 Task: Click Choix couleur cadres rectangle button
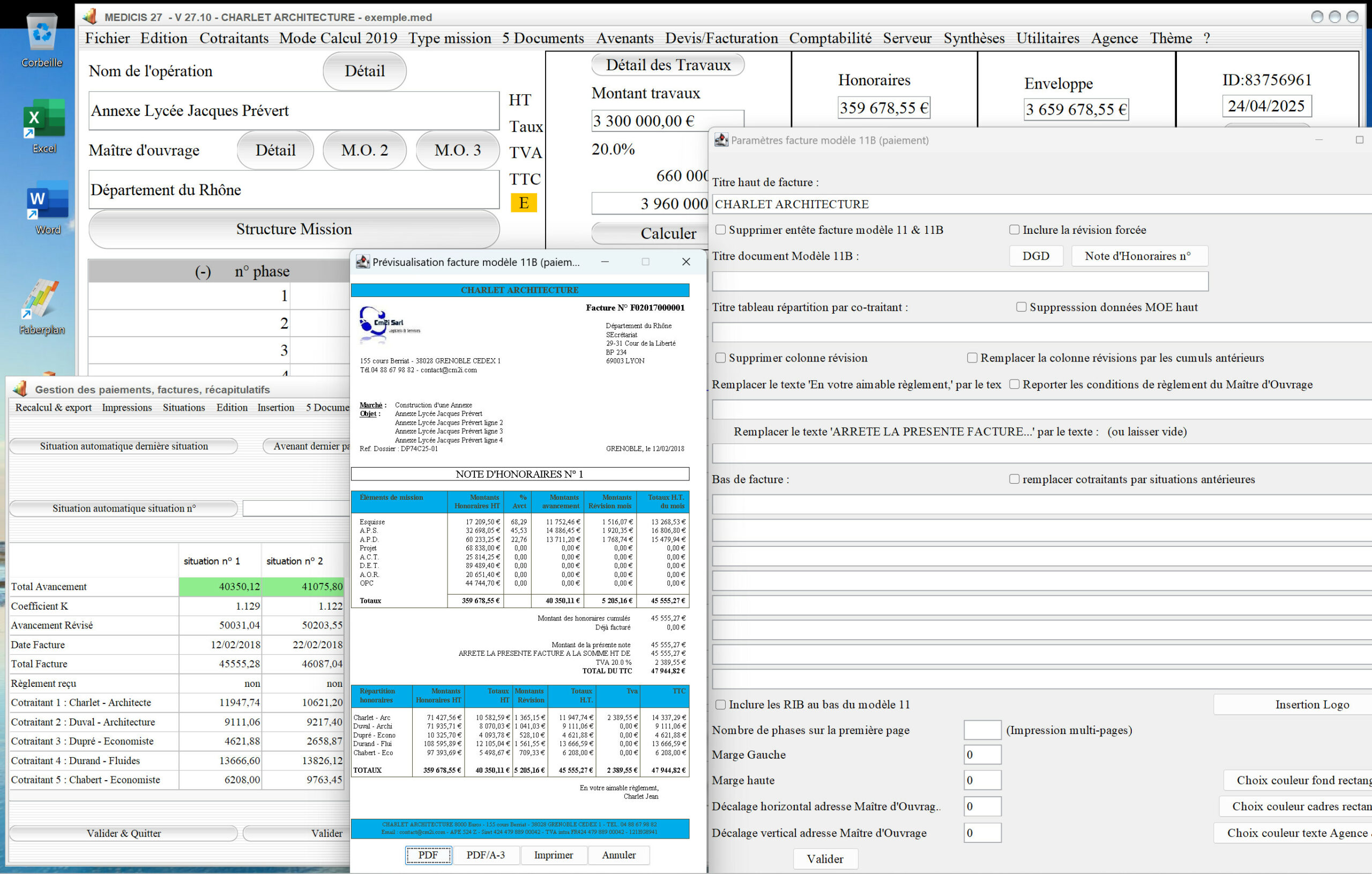coord(1295,806)
